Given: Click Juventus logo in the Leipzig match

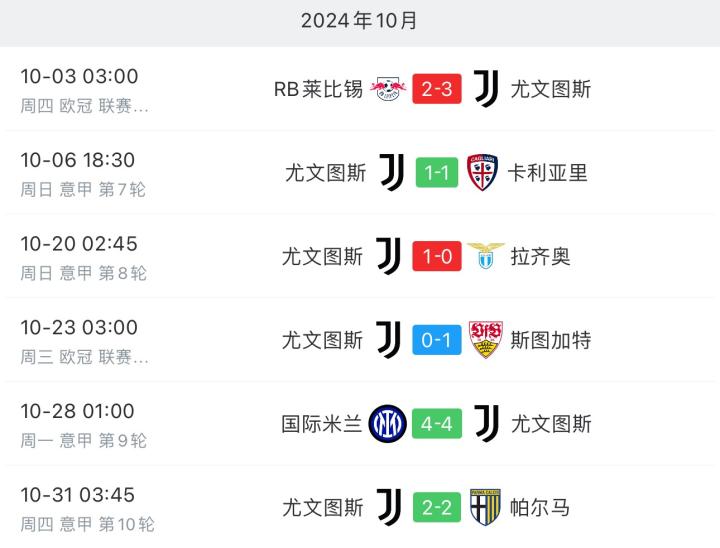Looking at the screenshot, I should (486, 89).
